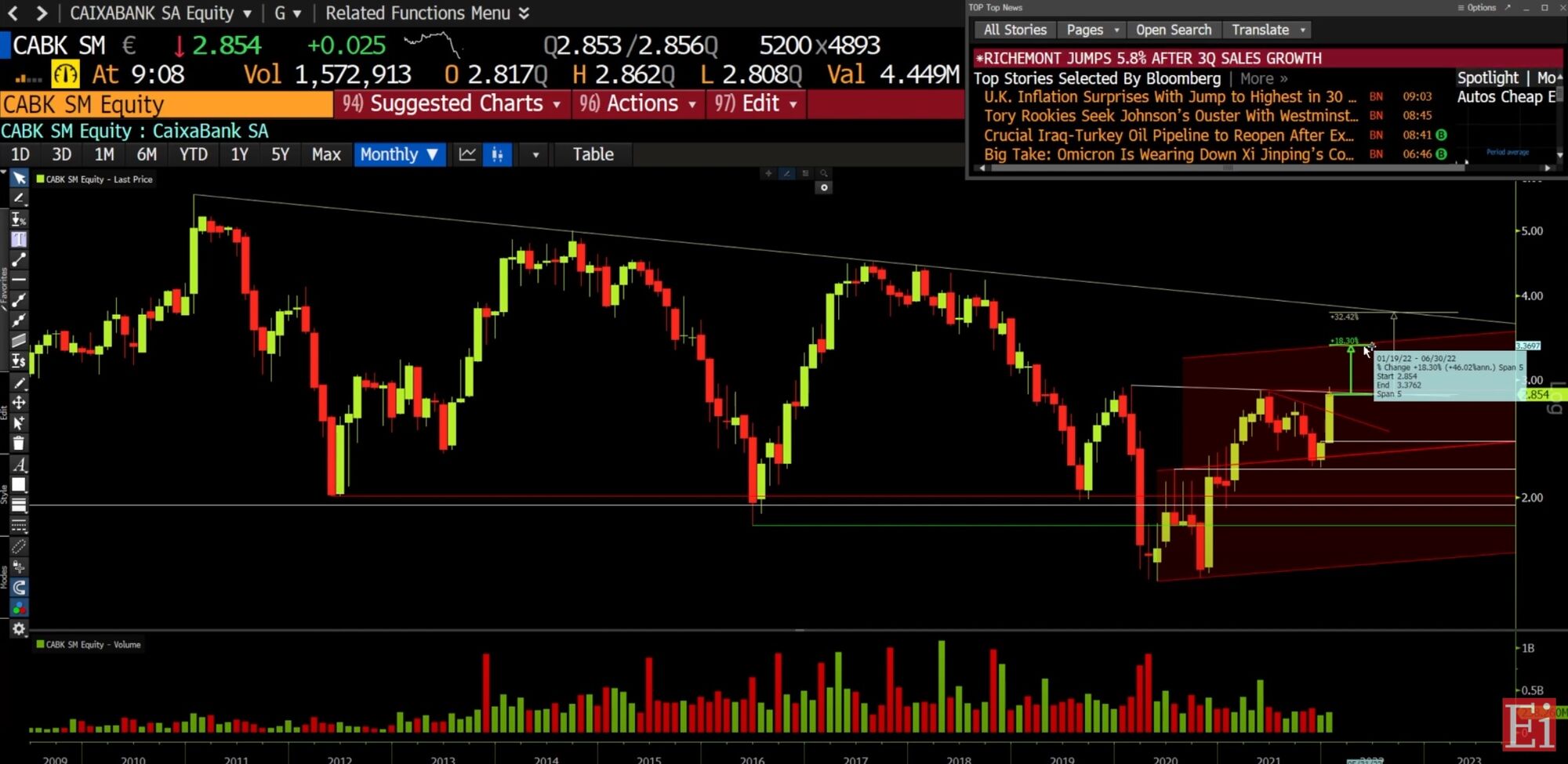1568x764 pixels.
Task: Open the font style tool
Action: 19,465
